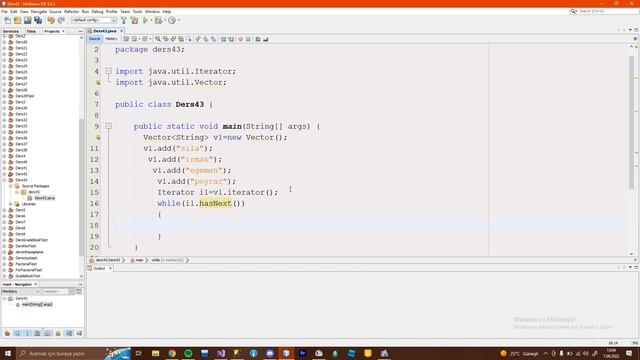Open dropdown arrow beside Run Project

point(151,20)
